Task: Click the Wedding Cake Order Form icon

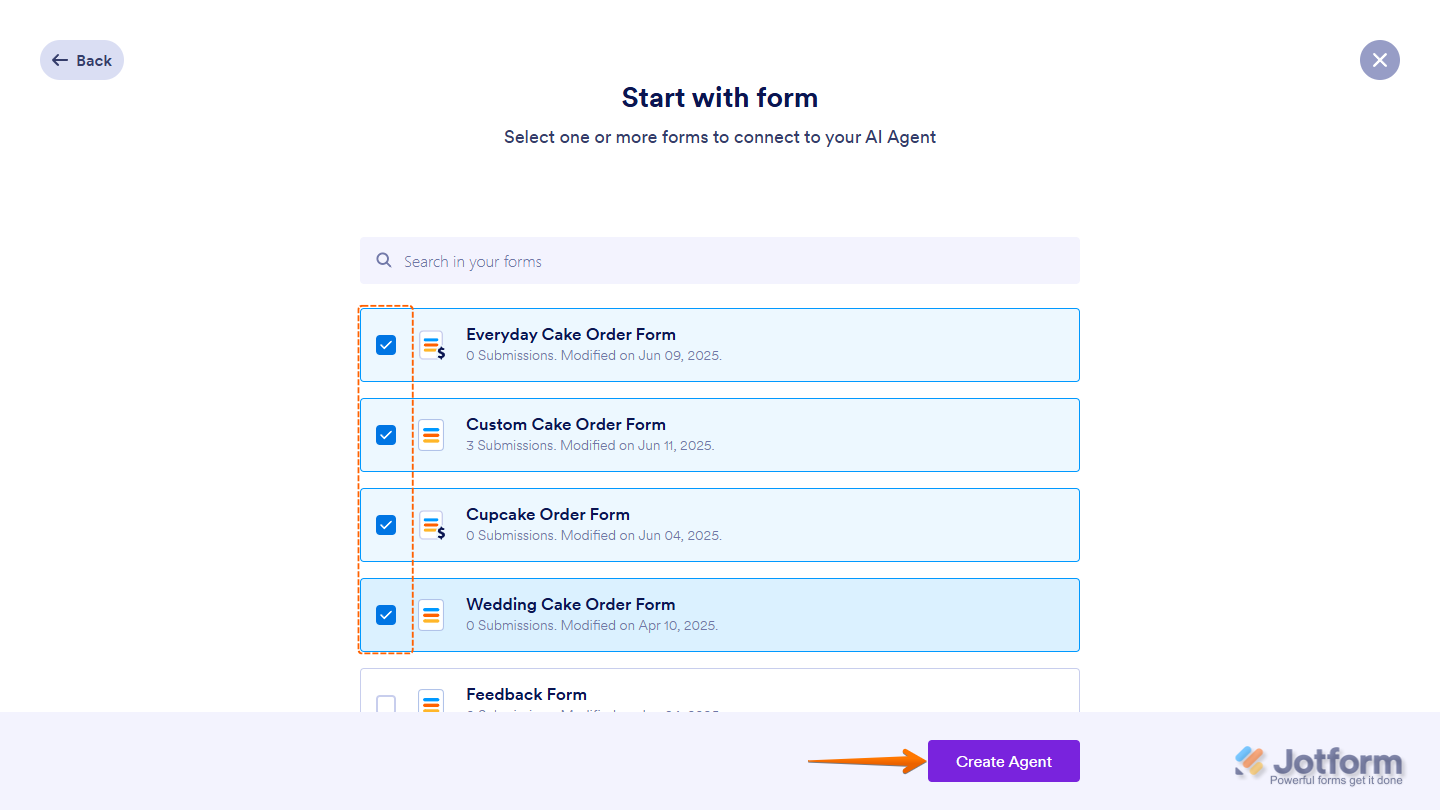Action: (x=431, y=615)
